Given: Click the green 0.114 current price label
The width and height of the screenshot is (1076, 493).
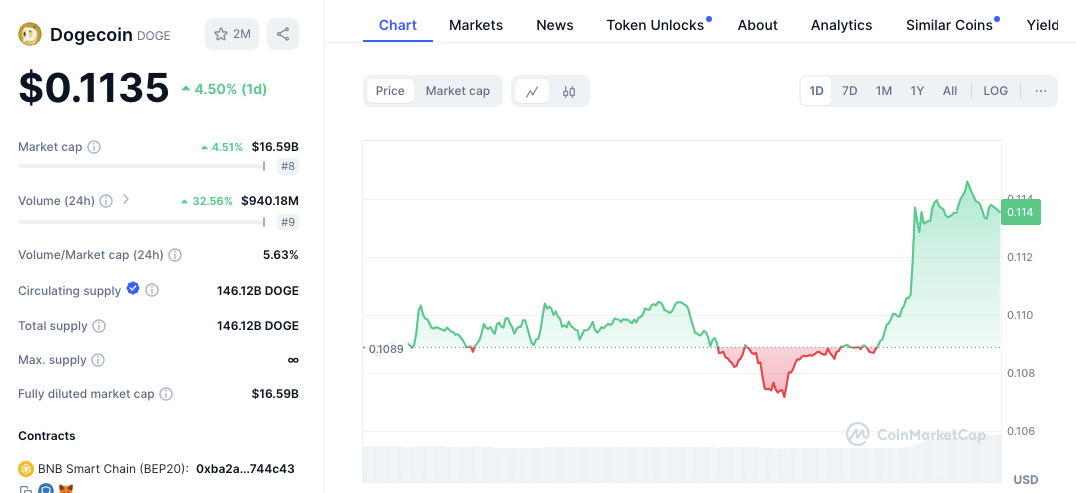Looking at the screenshot, I should click(x=1021, y=212).
